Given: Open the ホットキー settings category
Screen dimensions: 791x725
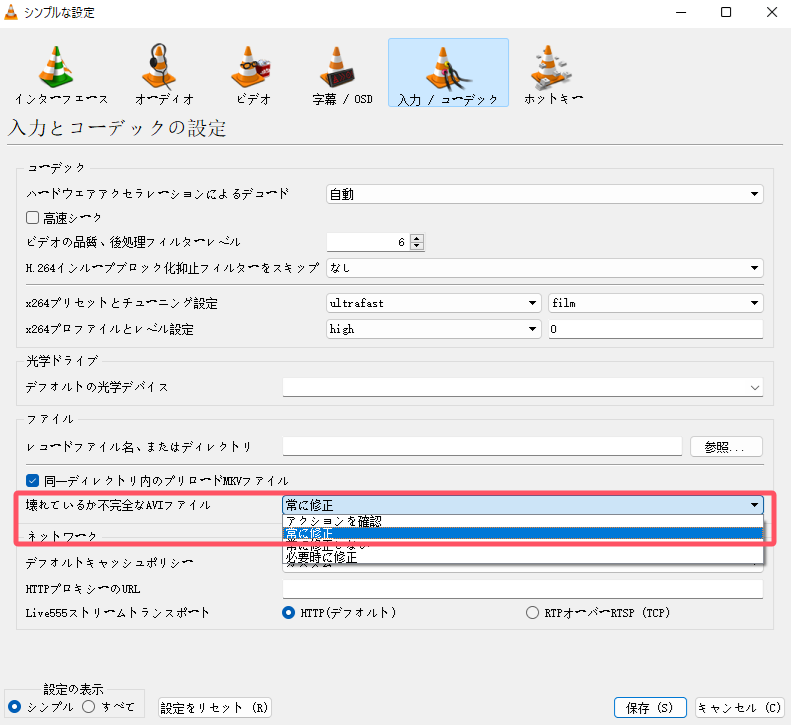Looking at the screenshot, I should click(553, 73).
